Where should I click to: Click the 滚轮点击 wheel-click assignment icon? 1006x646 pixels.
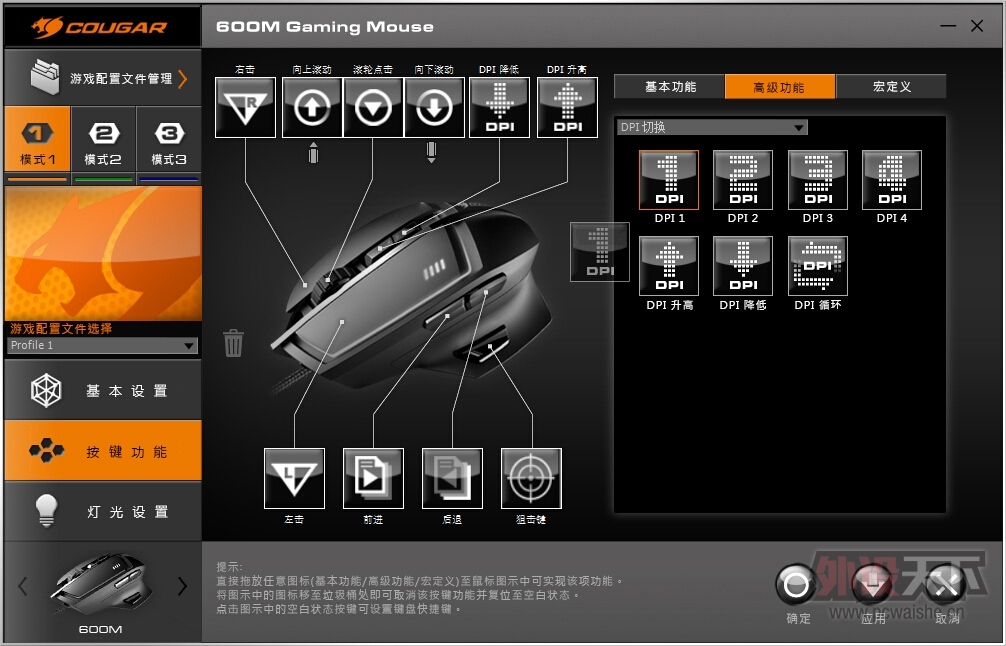pos(373,107)
